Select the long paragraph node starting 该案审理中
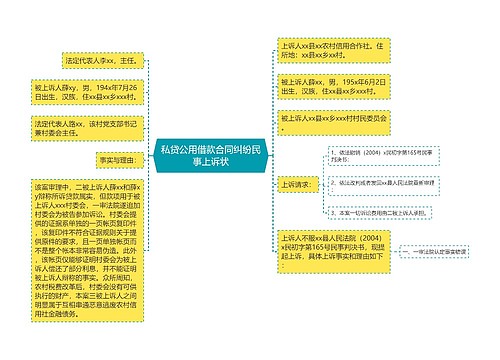Viewport: 500px width, 360px height. point(87,251)
